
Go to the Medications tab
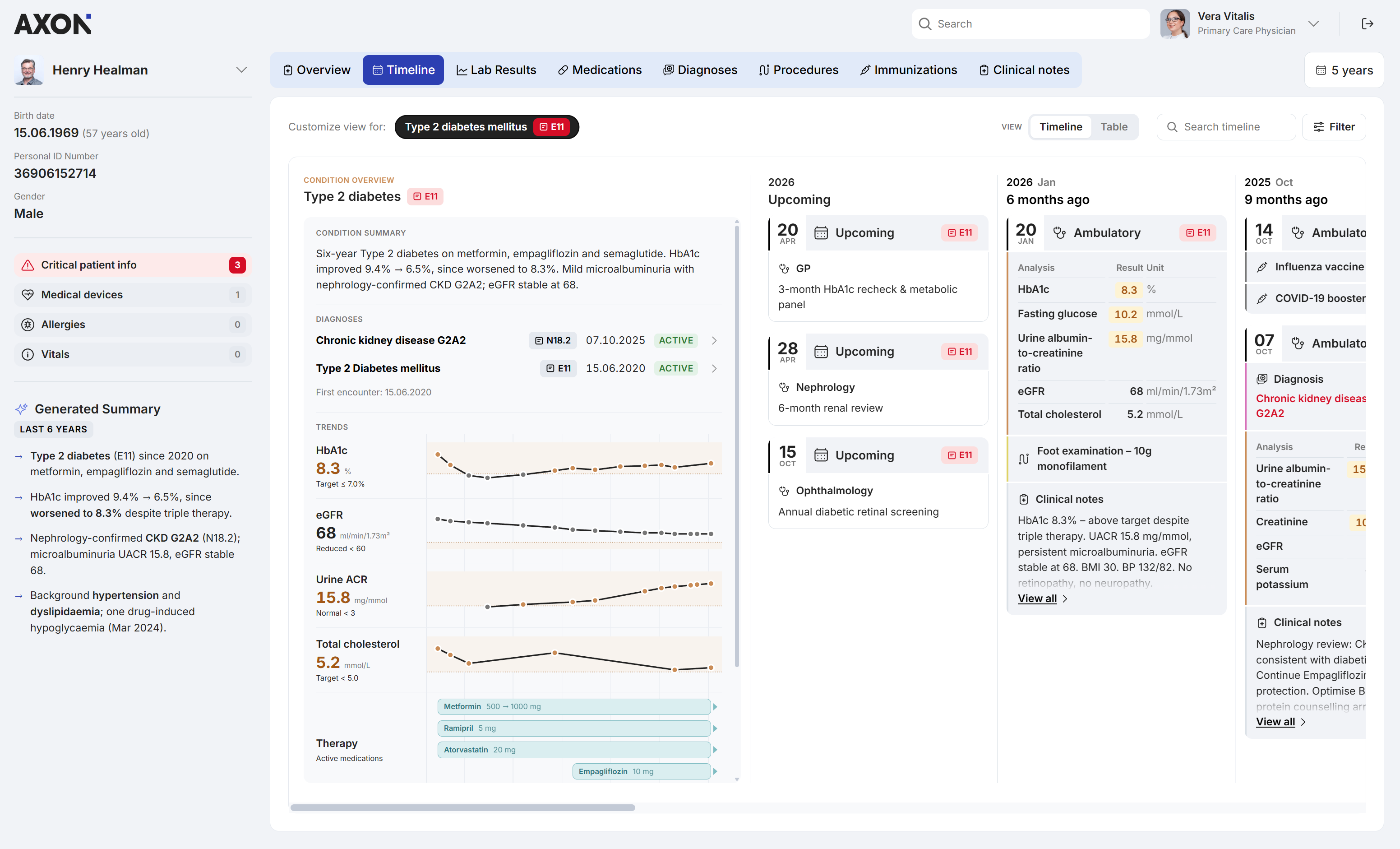point(600,70)
